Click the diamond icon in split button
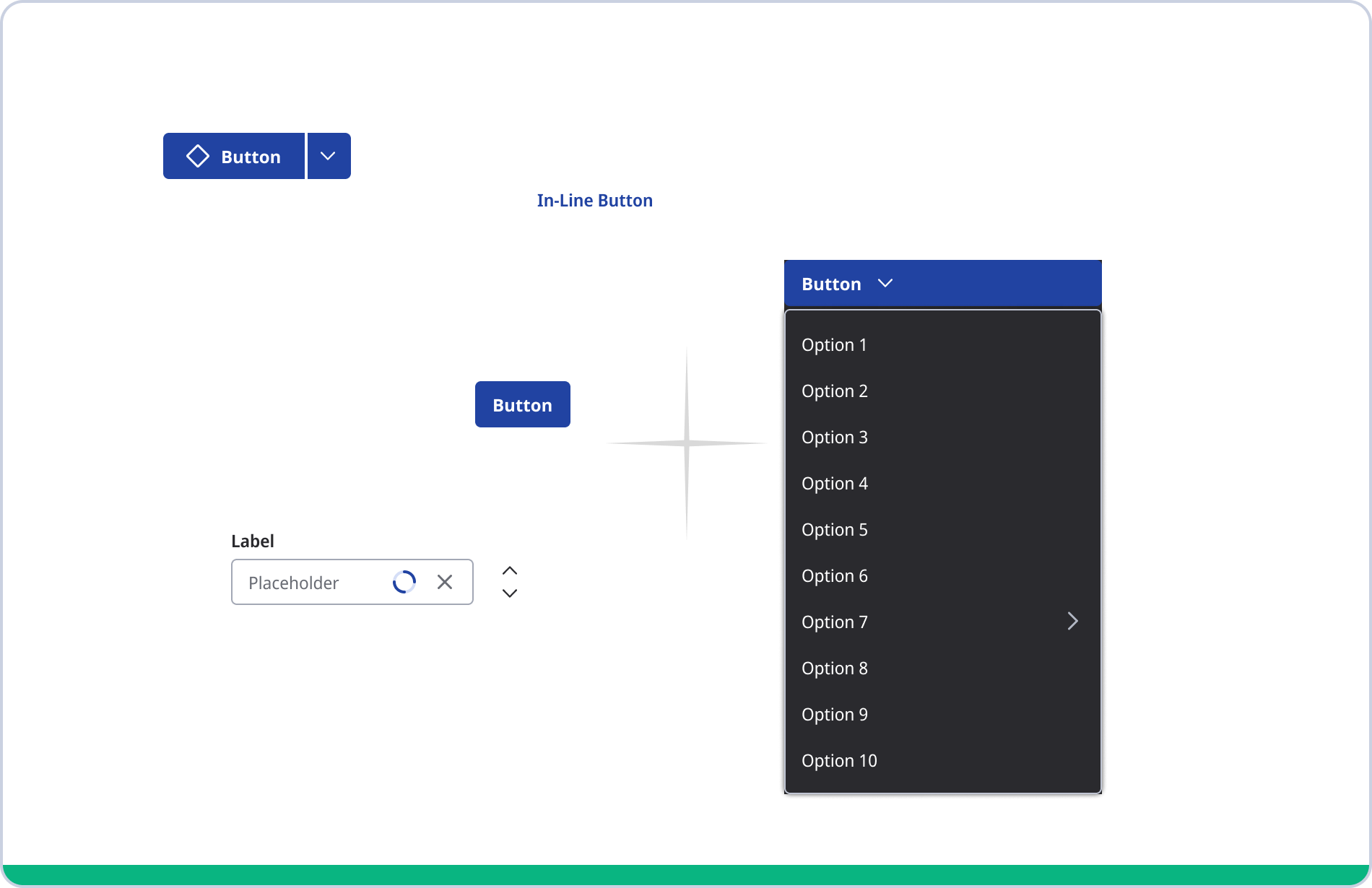 point(198,156)
